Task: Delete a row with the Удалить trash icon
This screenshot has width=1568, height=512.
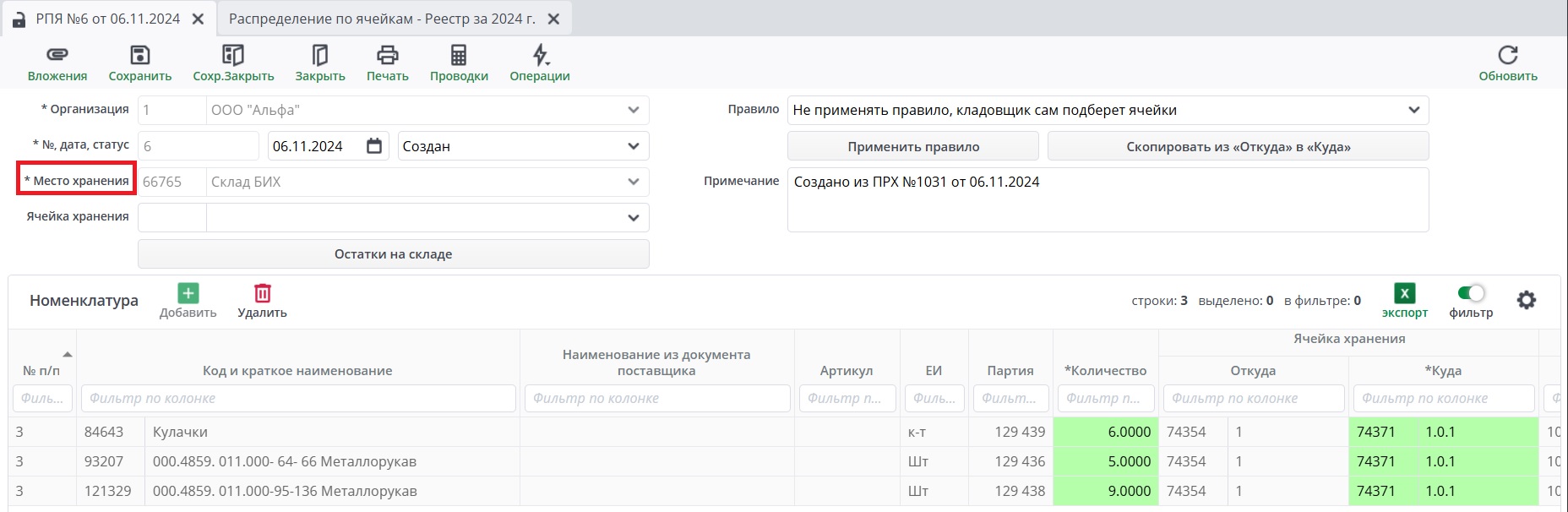Action: coord(262,293)
